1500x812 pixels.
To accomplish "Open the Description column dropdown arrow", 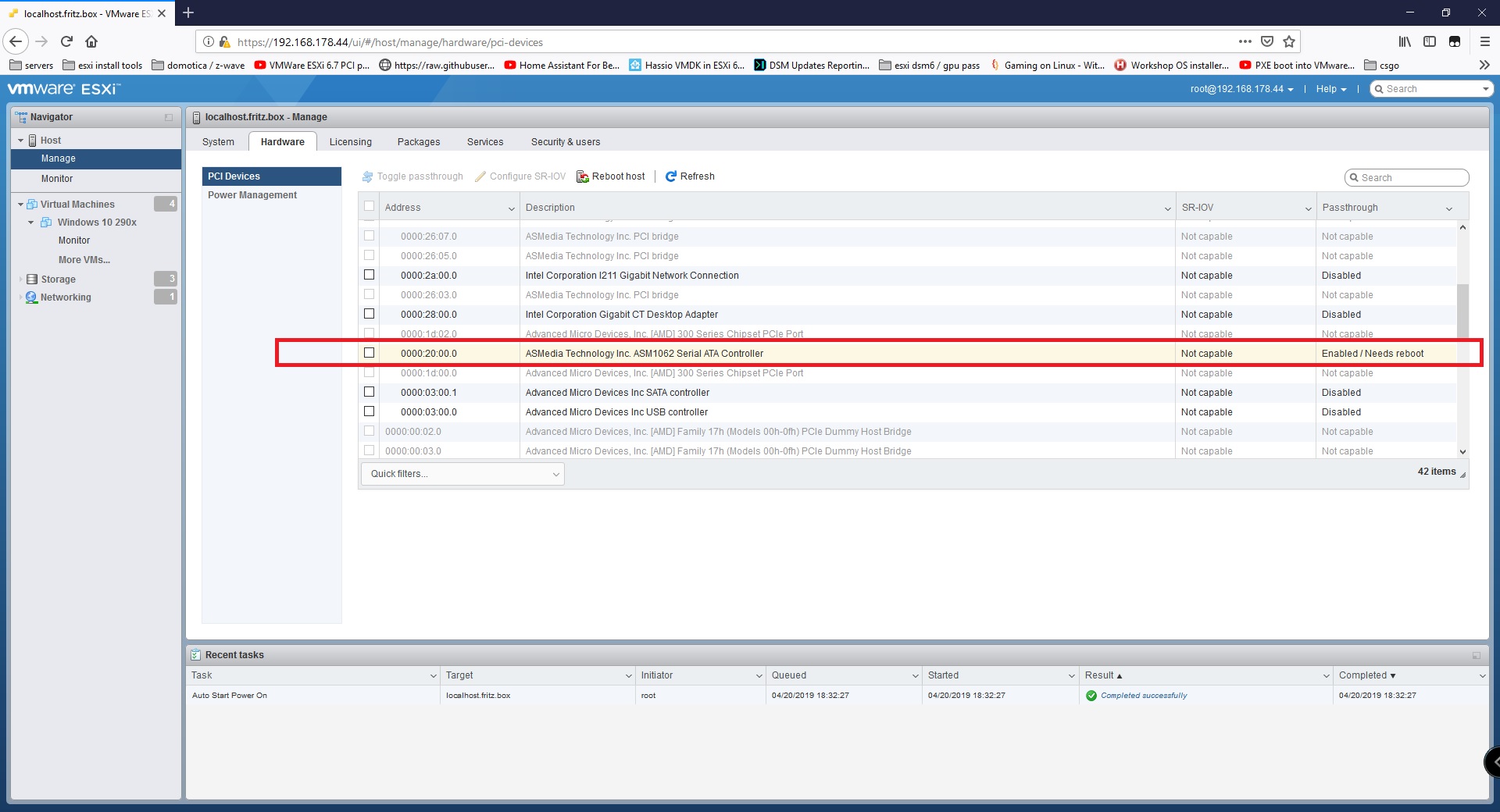I will [x=1168, y=208].
